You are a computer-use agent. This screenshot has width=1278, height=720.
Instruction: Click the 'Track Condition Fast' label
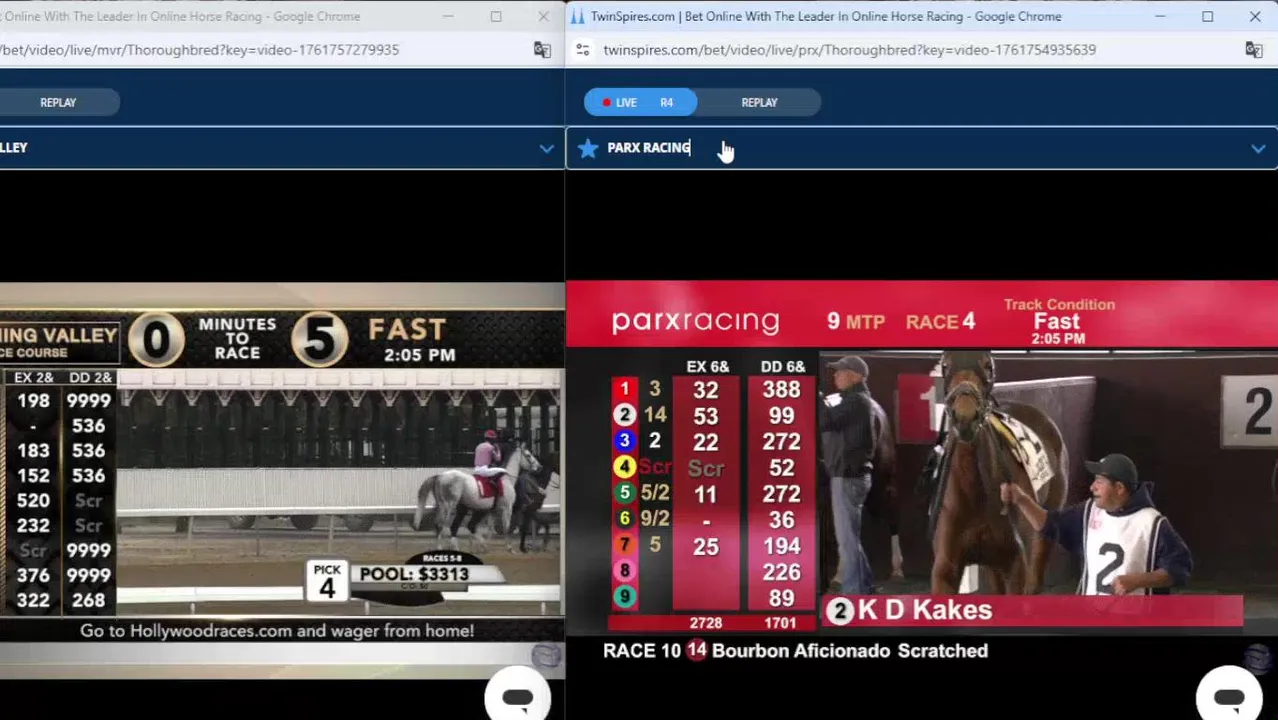tap(1058, 314)
